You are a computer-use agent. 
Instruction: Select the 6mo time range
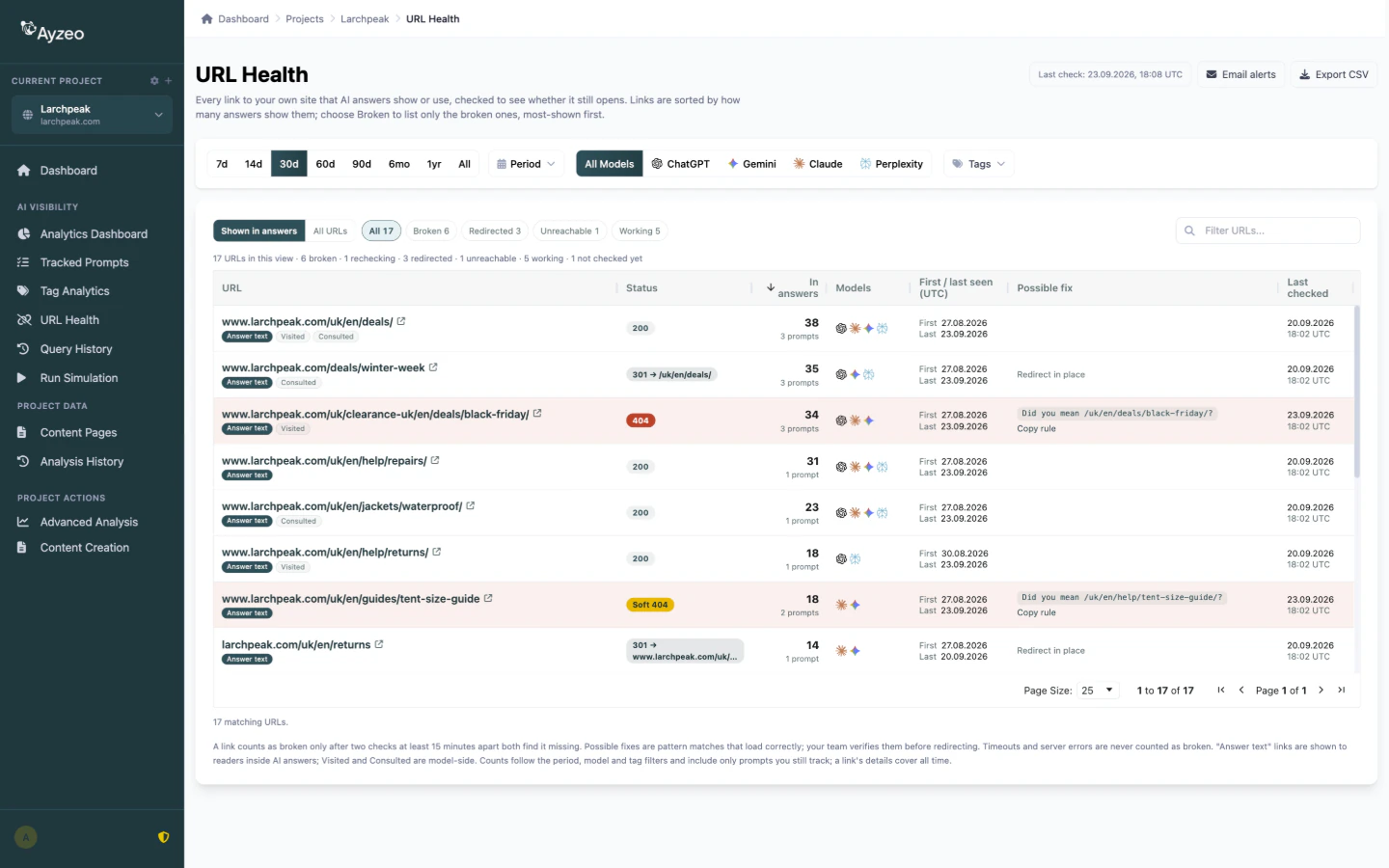(x=399, y=164)
